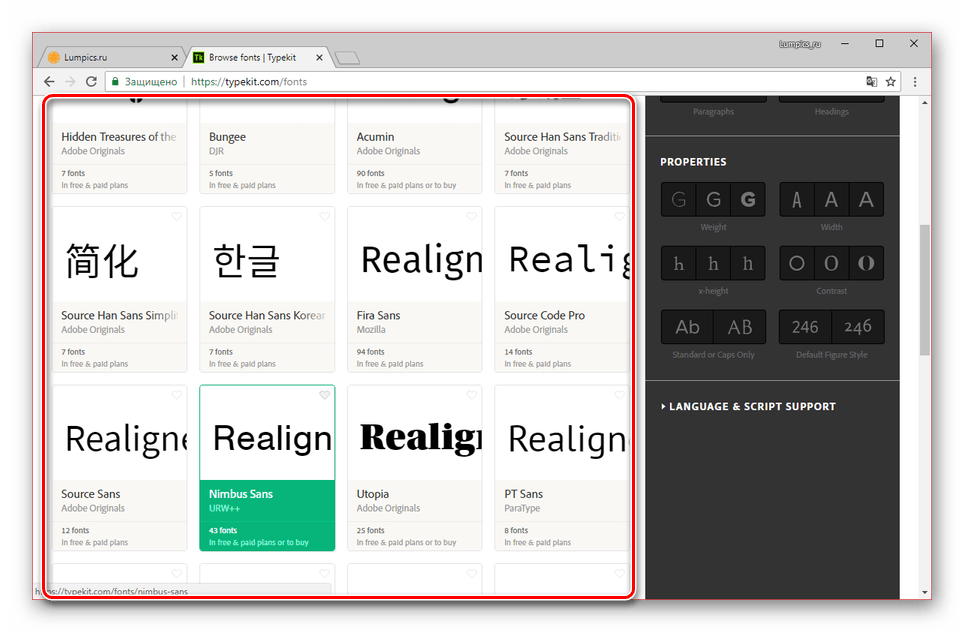Image resolution: width=964 pixels, height=632 pixels.
Task: Choose standard 'Ab' capitalization filter
Action: click(687, 327)
